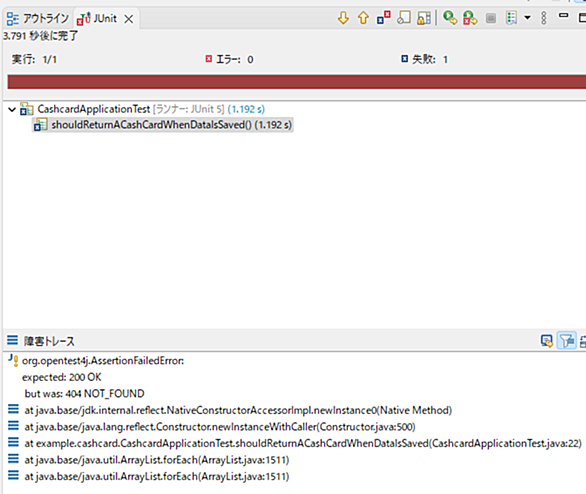Select shouldReturnACashCardWhenDataIsSaved() test
The image size is (586, 494).
(x=163, y=125)
